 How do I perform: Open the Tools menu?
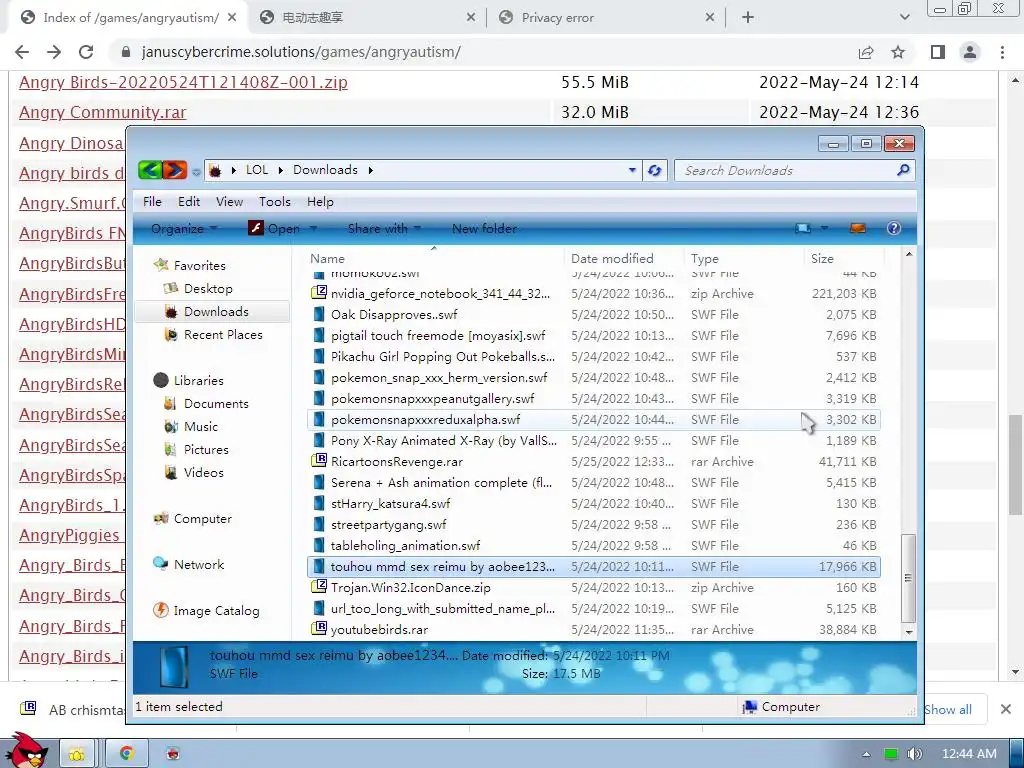[x=274, y=202]
